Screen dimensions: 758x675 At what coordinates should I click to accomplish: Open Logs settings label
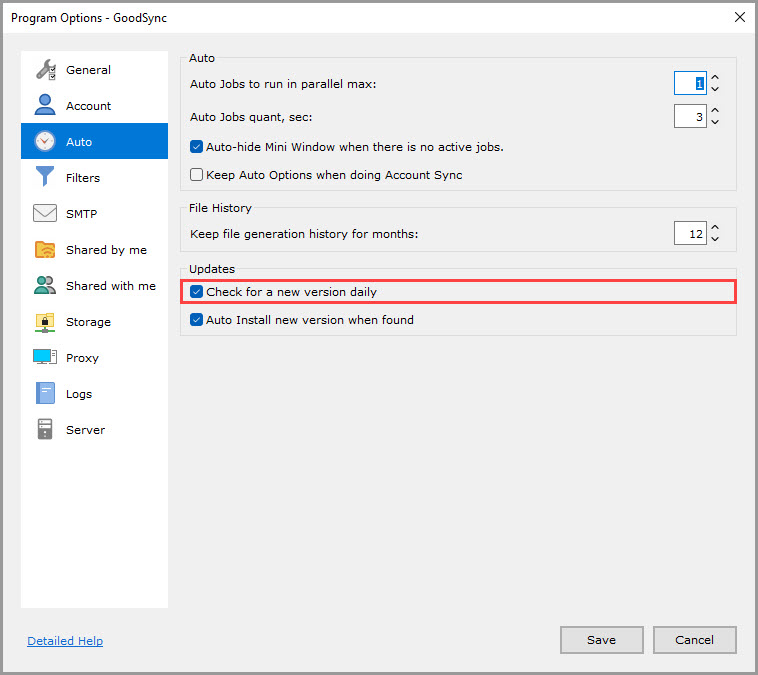[x=79, y=394]
